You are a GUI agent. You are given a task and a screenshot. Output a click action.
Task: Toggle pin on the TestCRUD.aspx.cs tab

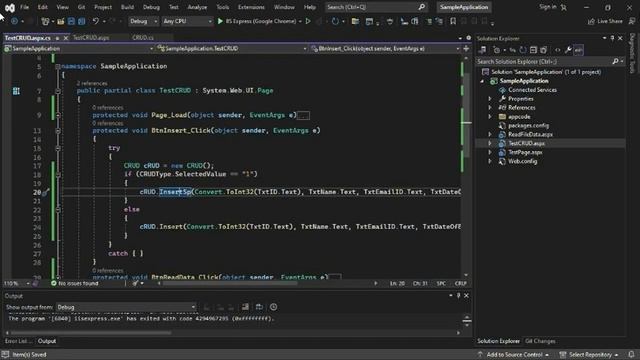click(58, 38)
